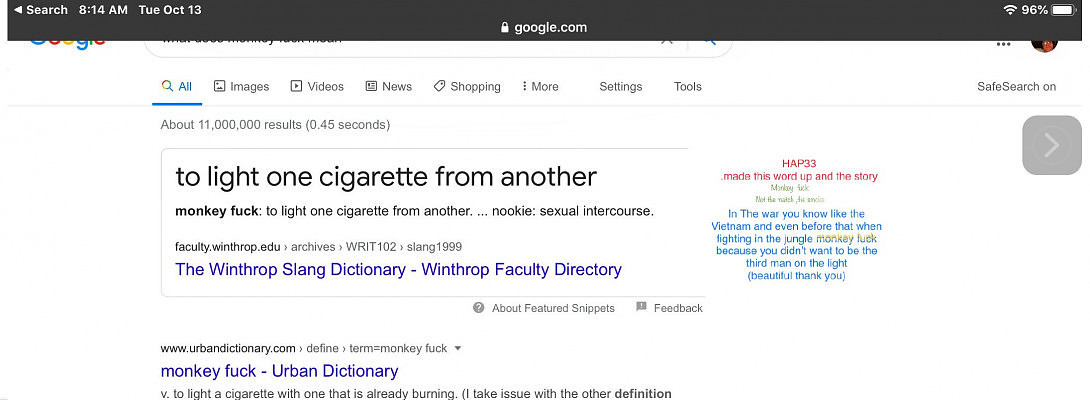The image size is (1090, 400).
Task: Click the three-dot menu near profile
Action: point(1003,43)
